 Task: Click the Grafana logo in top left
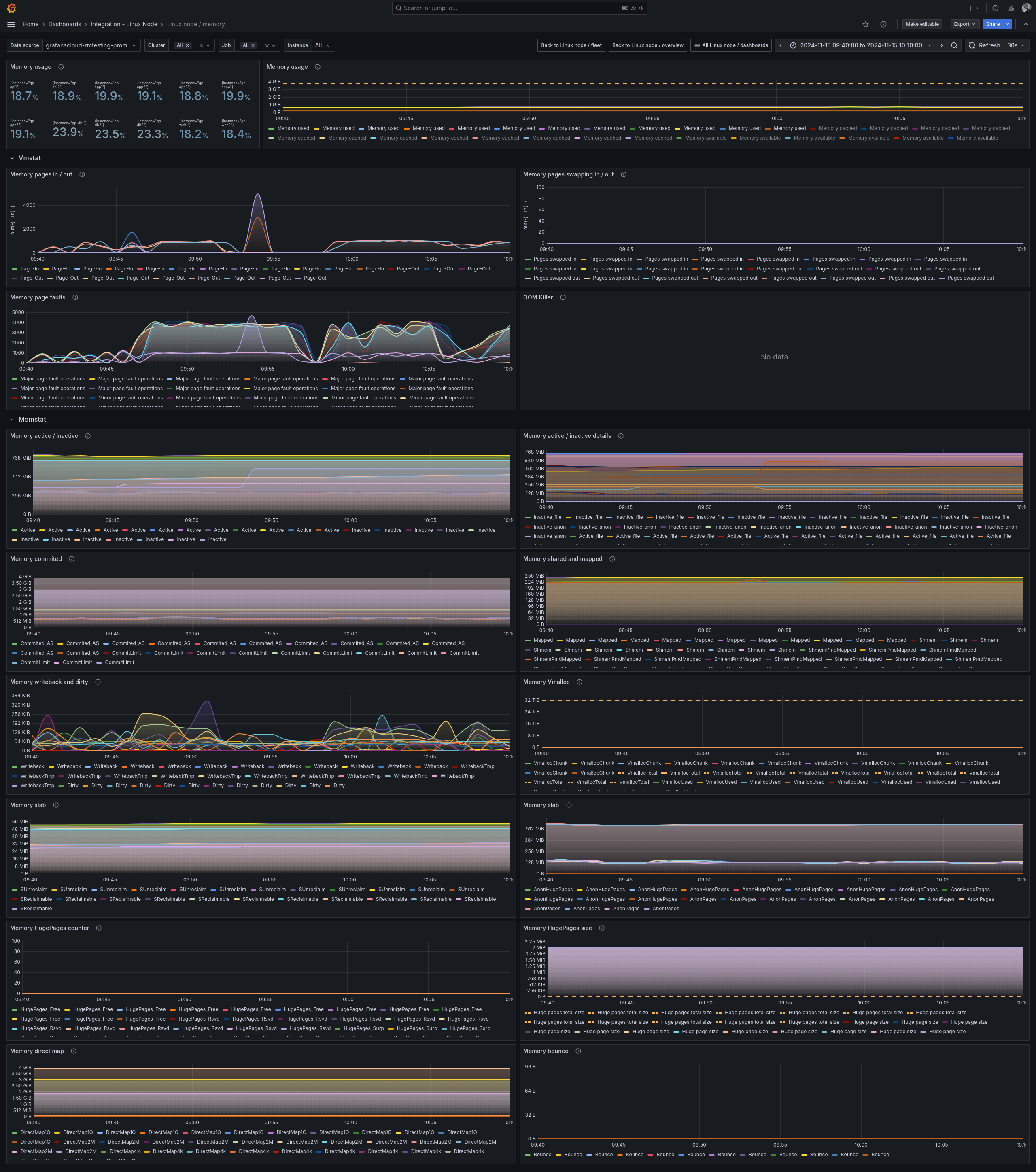[x=11, y=8]
